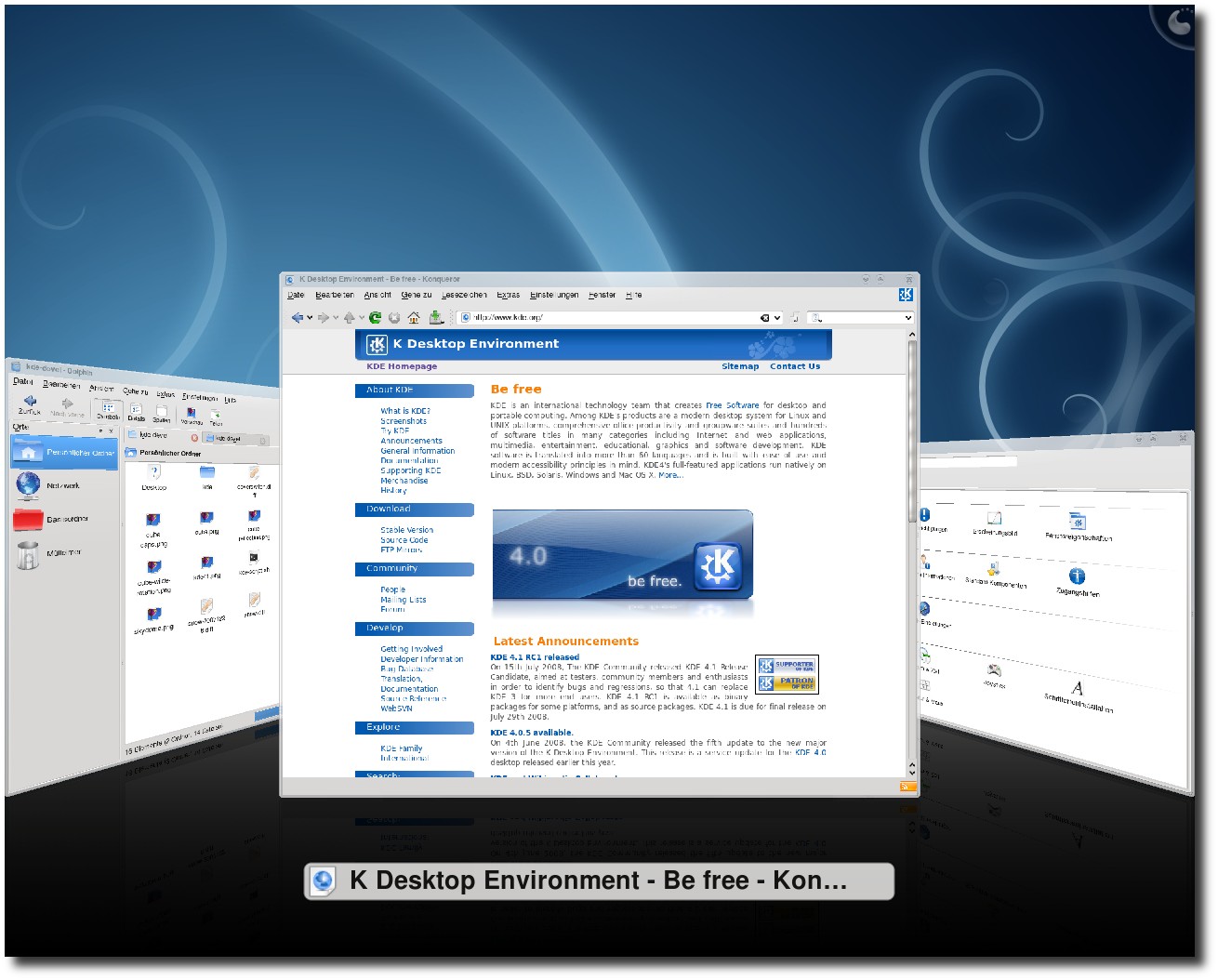Open back history dropdown arrow in Konqueror
This screenshot has width=1218, height=980.
[x=310, y=318]
